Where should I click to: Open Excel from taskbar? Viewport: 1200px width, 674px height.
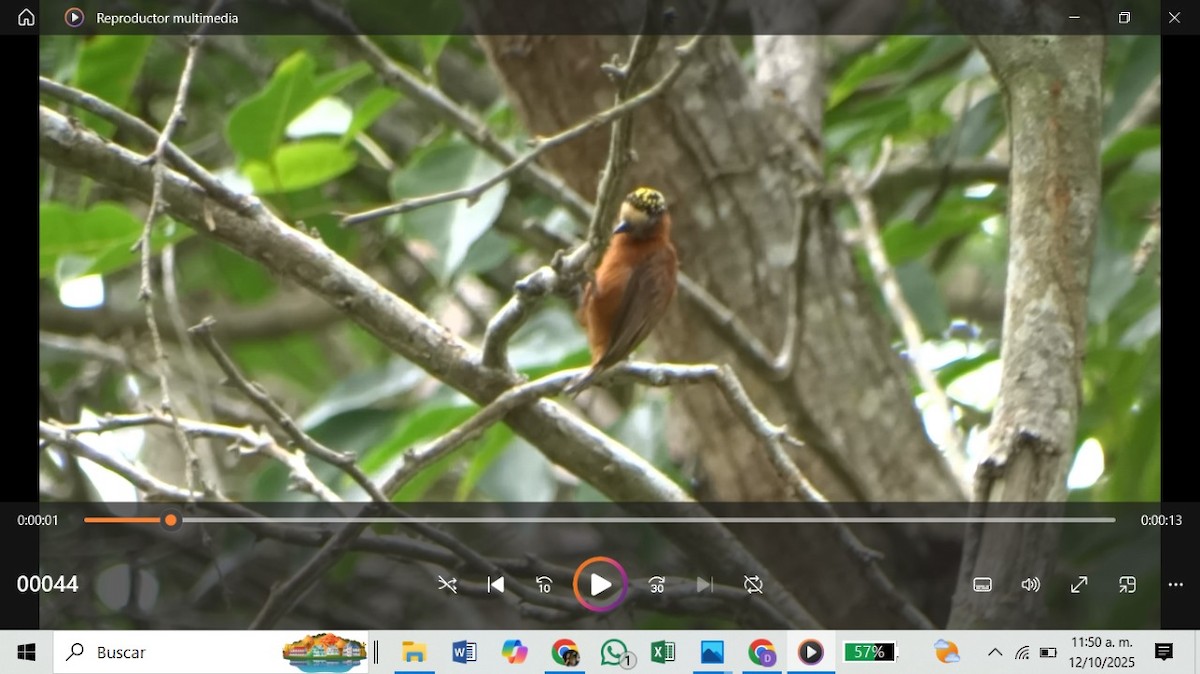662,652
